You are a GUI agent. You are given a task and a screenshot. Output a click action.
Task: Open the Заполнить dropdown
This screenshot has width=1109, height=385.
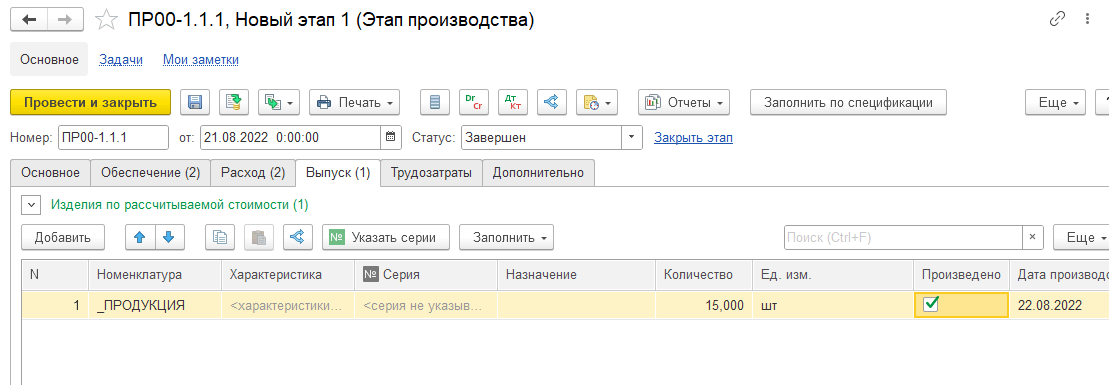coord(506,237)
